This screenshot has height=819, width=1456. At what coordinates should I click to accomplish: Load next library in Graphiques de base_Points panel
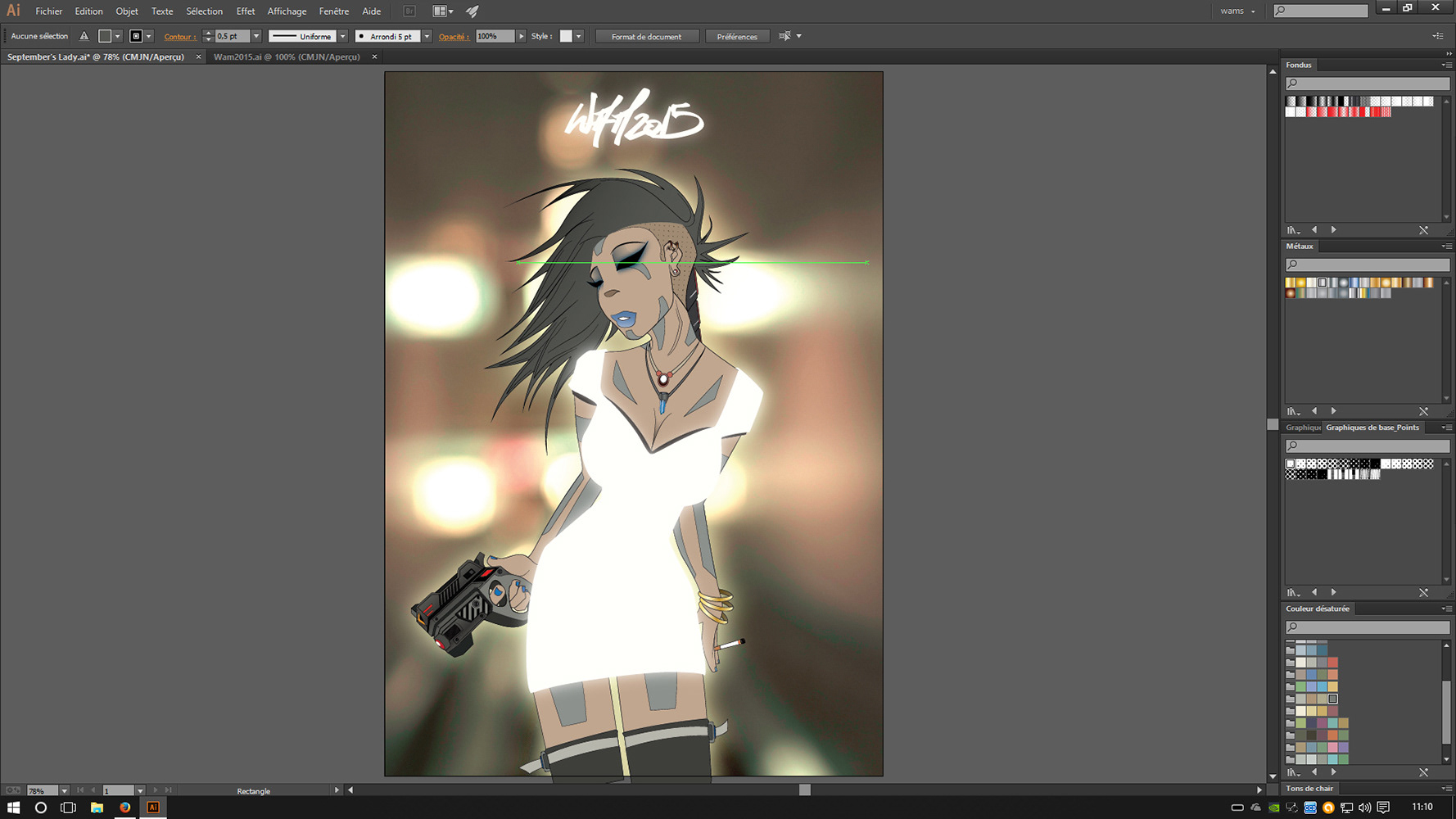click(x=1333, y=592)
